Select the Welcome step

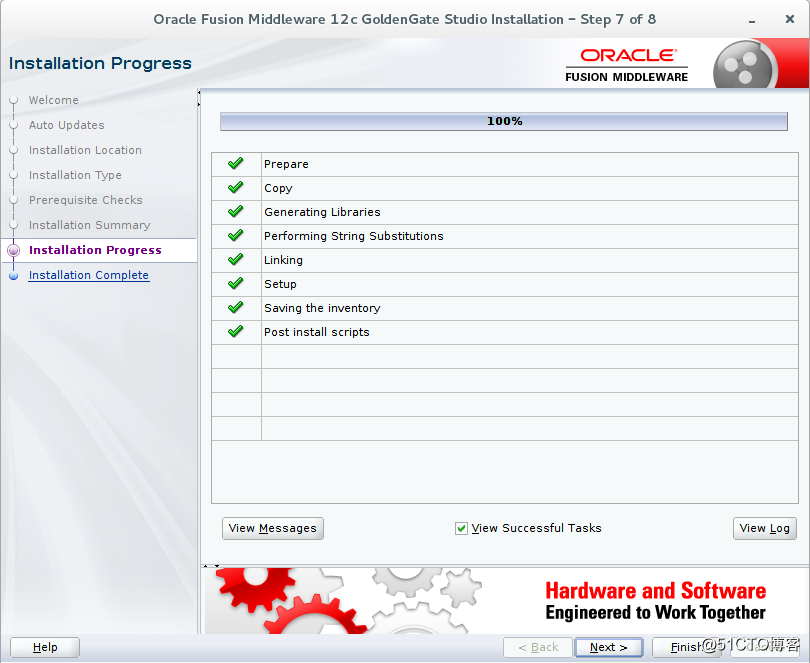point(54,100)
